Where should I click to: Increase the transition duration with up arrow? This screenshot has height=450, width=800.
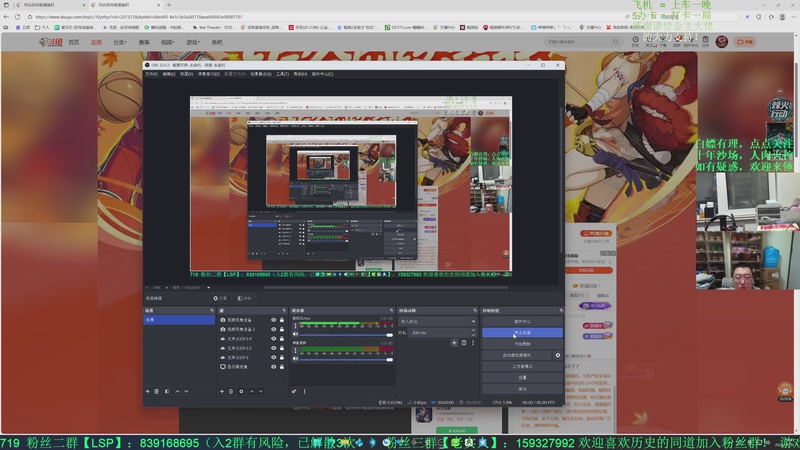click(473, 331)
